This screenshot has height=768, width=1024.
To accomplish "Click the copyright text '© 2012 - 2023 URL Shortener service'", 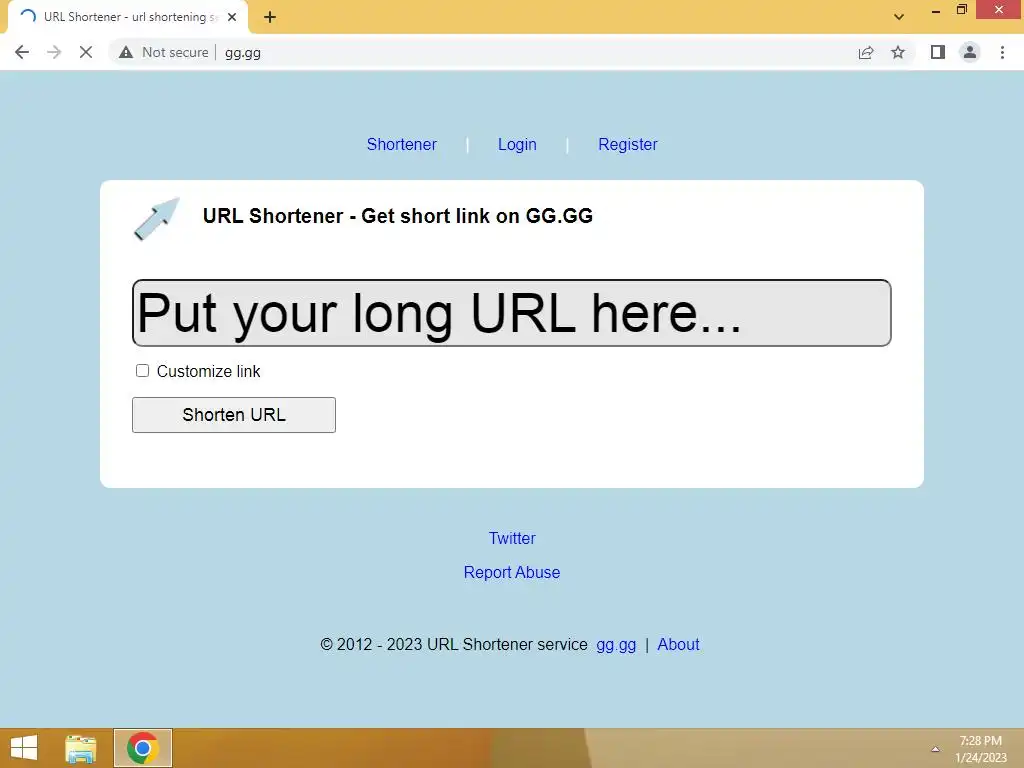I will [x=454, y=645].
